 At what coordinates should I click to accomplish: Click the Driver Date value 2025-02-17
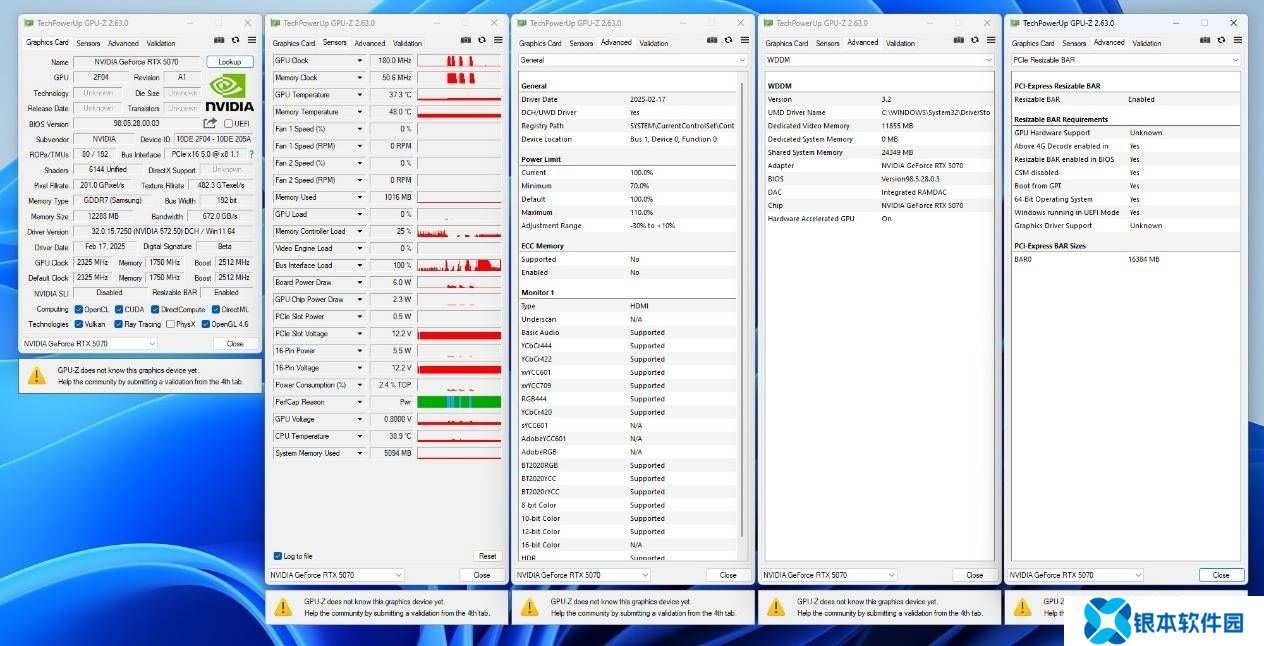(648, 99)
